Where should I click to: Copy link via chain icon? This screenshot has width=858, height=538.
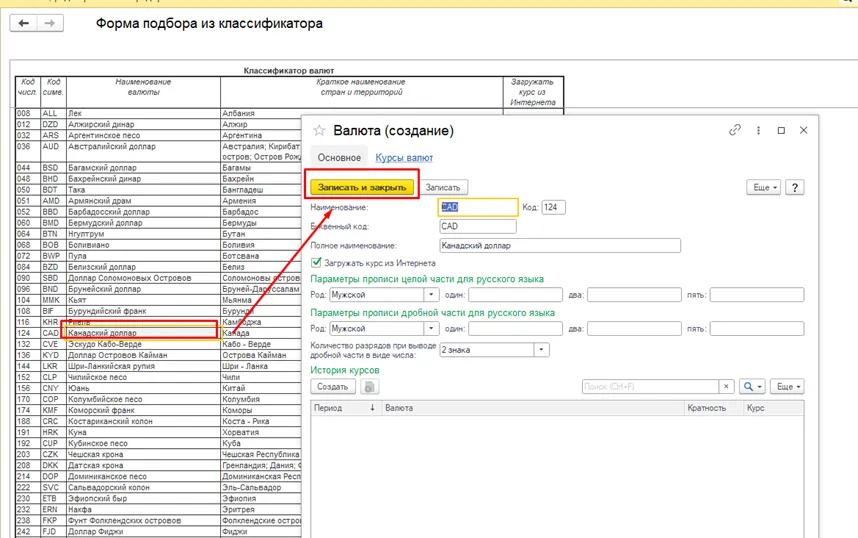[x=734, y=130]
